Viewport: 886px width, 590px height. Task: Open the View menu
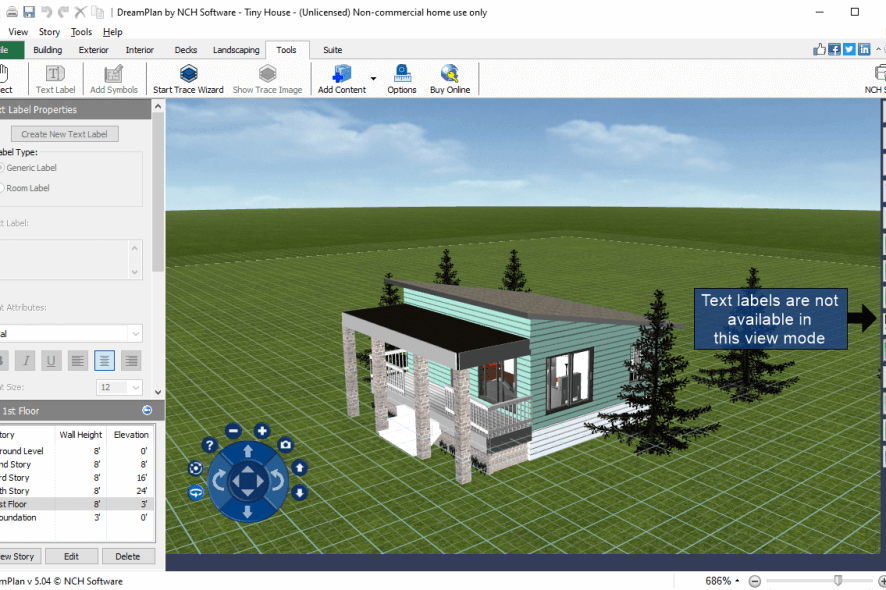click(18, 32)
